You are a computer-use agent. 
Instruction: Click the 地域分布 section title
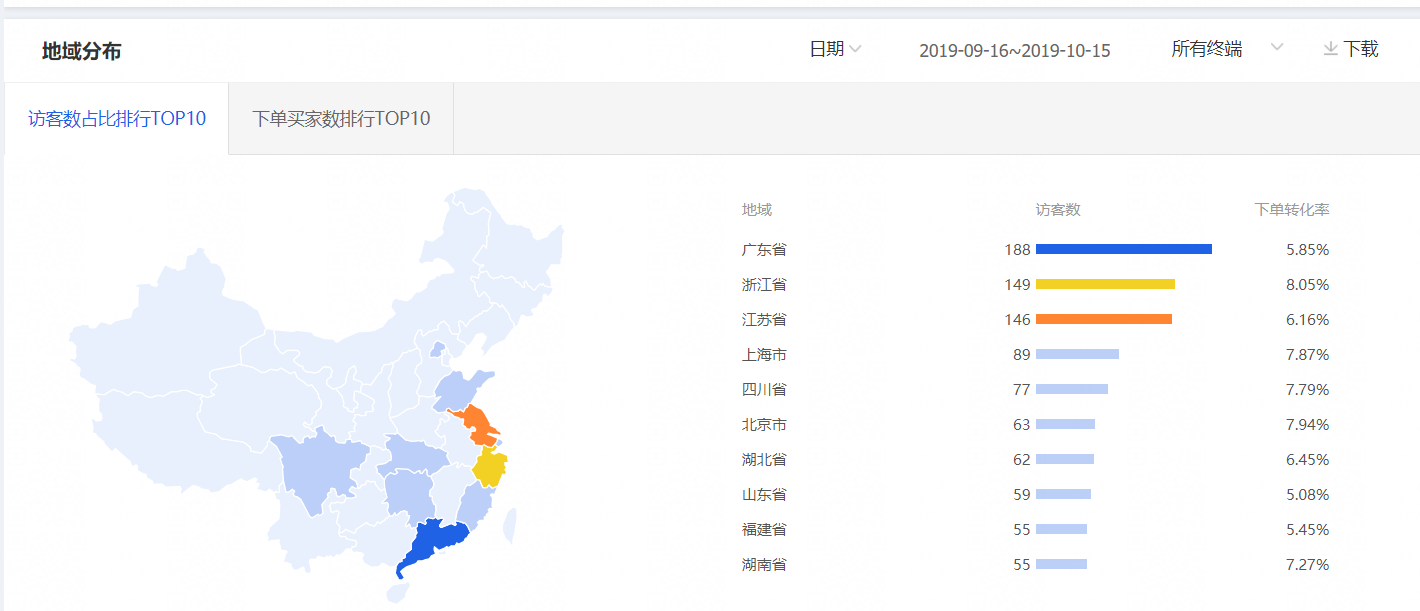(x=81, y=51)
